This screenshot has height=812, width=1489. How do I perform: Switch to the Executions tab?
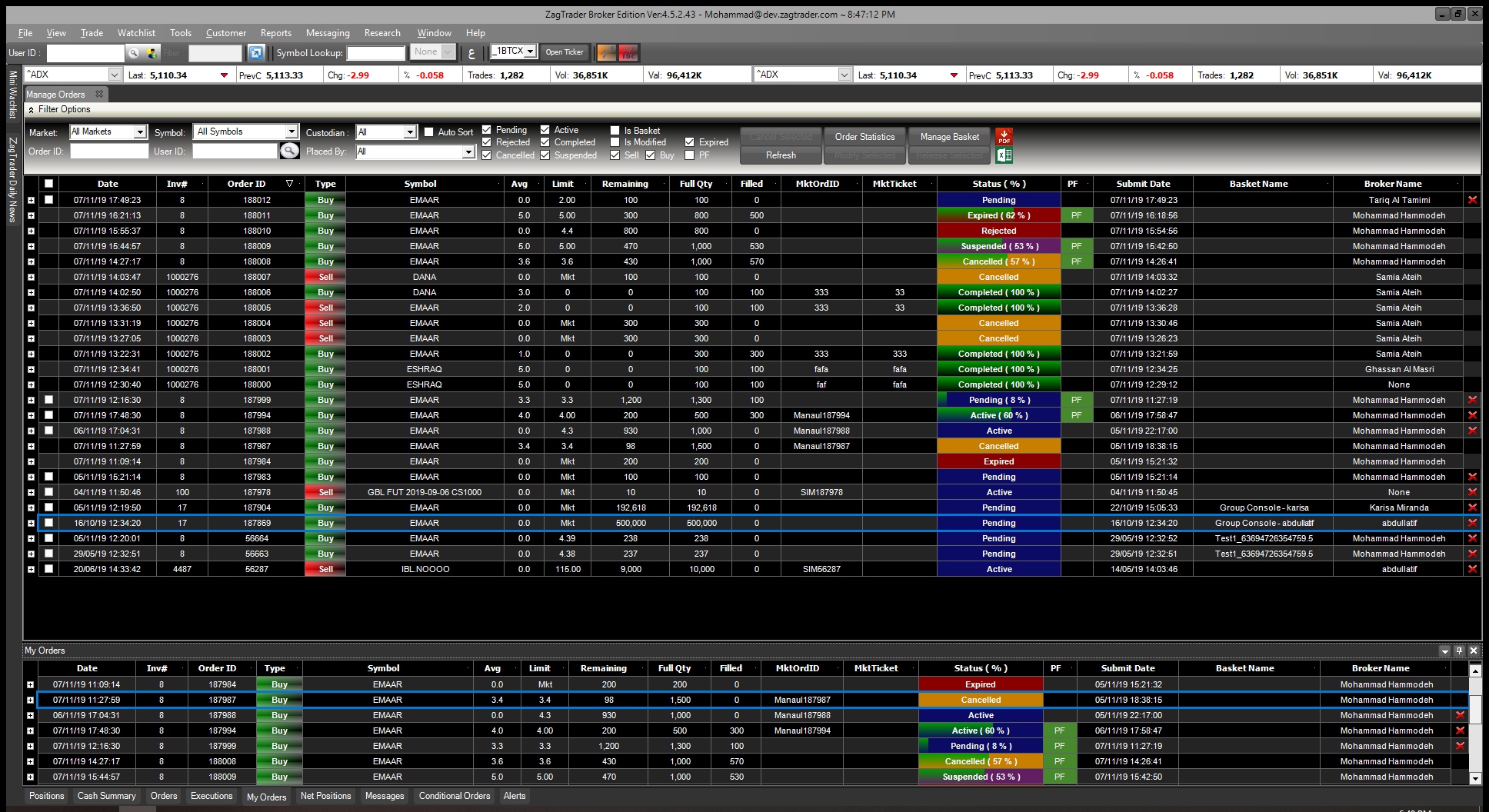click(212, 796)
